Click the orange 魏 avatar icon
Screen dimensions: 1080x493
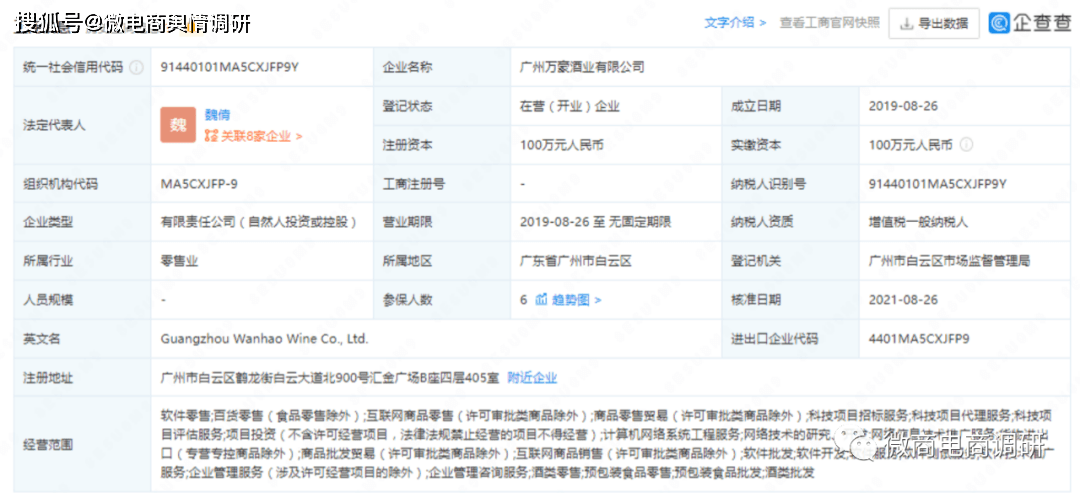click(178, 125)
